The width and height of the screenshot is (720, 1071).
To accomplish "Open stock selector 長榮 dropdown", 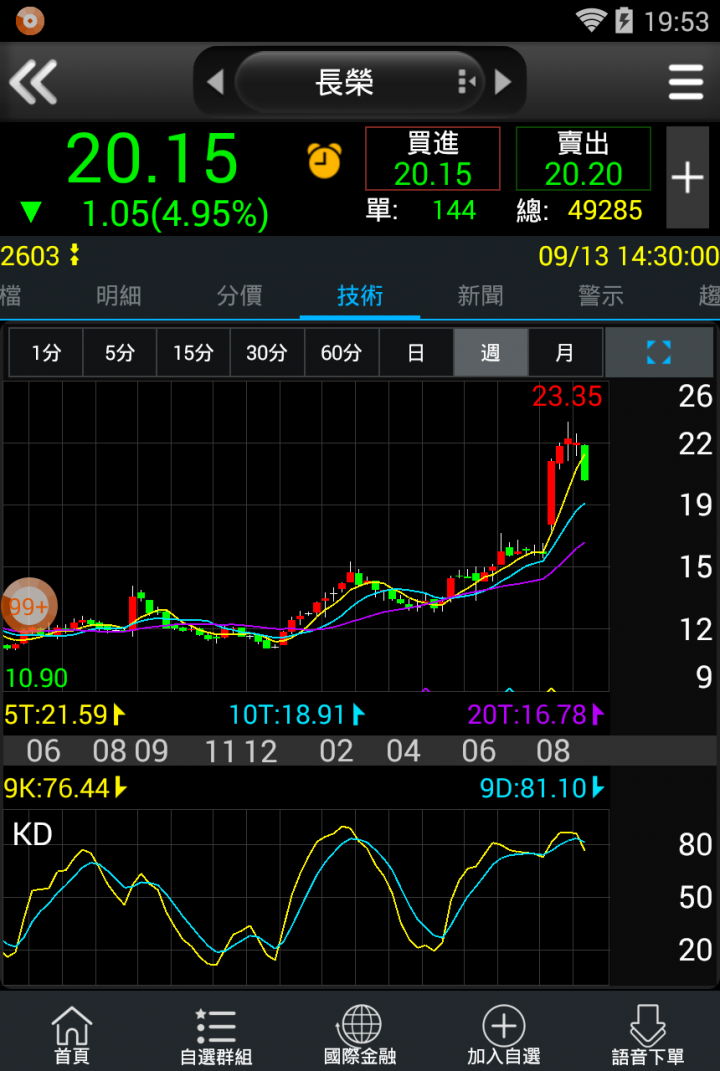I will click(x=360, y=82).
